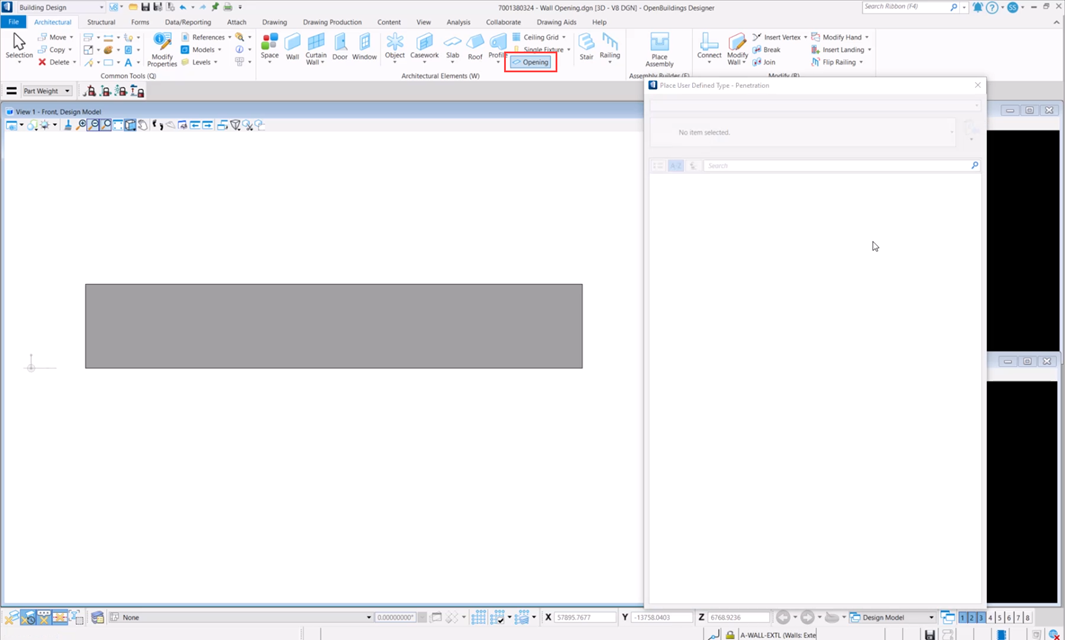Click Update View brush icon in View 1
Screen dimensions: 1065x640
[68, 125]
